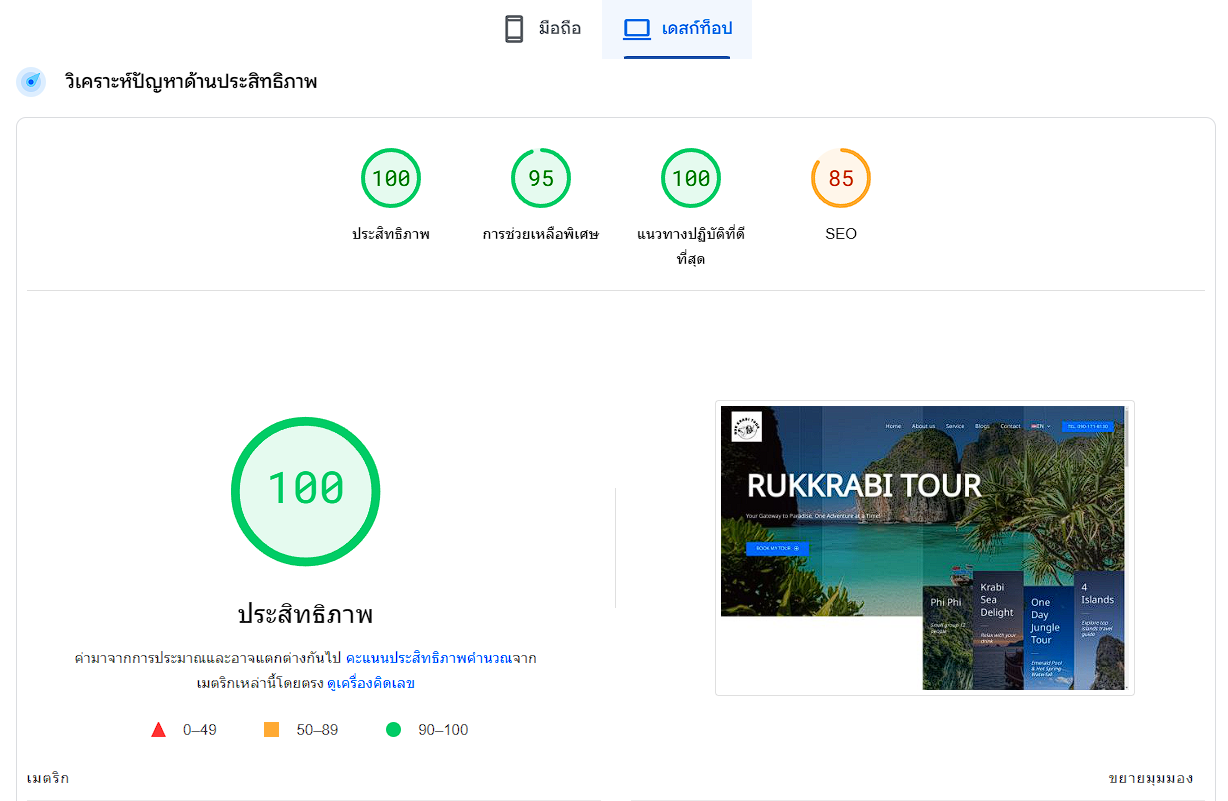Open the ประสิทธิภาพ score gauge showing 100
The width and height of the screenshot is (1228, 801).
391,178
